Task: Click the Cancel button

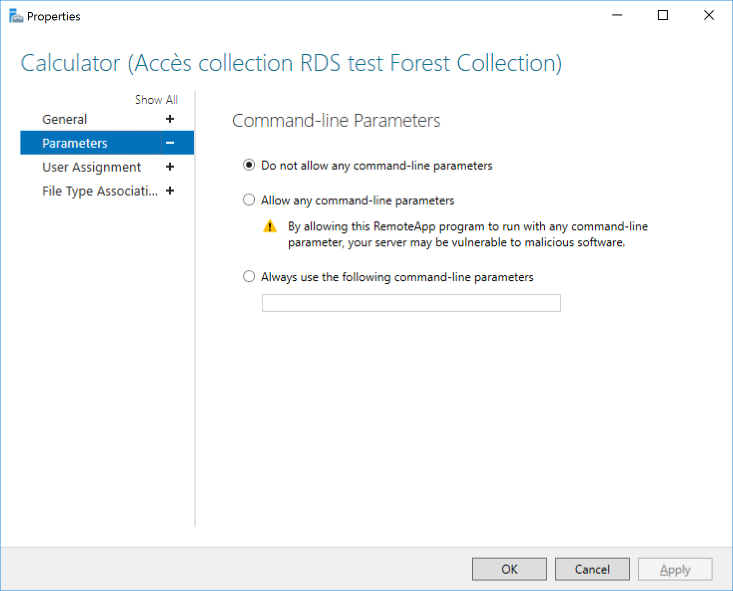Action: [592, 569]
